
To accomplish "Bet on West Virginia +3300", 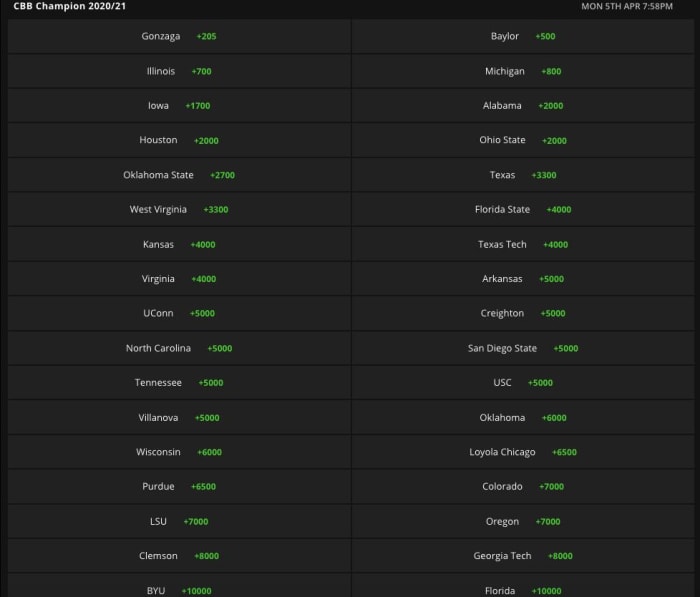I will click(x=179, y=210).
